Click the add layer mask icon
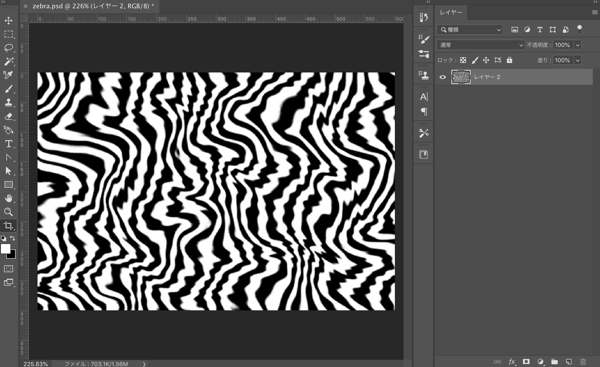Image resolution: width=600 pixels, height=367 pixels. coord(526,361)
